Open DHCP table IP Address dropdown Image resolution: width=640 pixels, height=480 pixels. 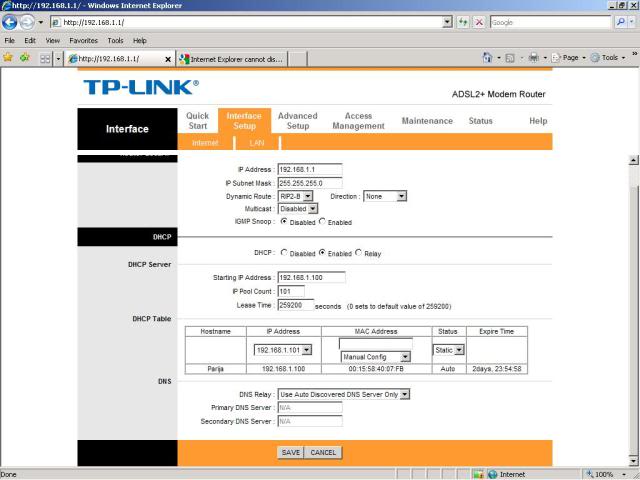click(x=283, y=350)
